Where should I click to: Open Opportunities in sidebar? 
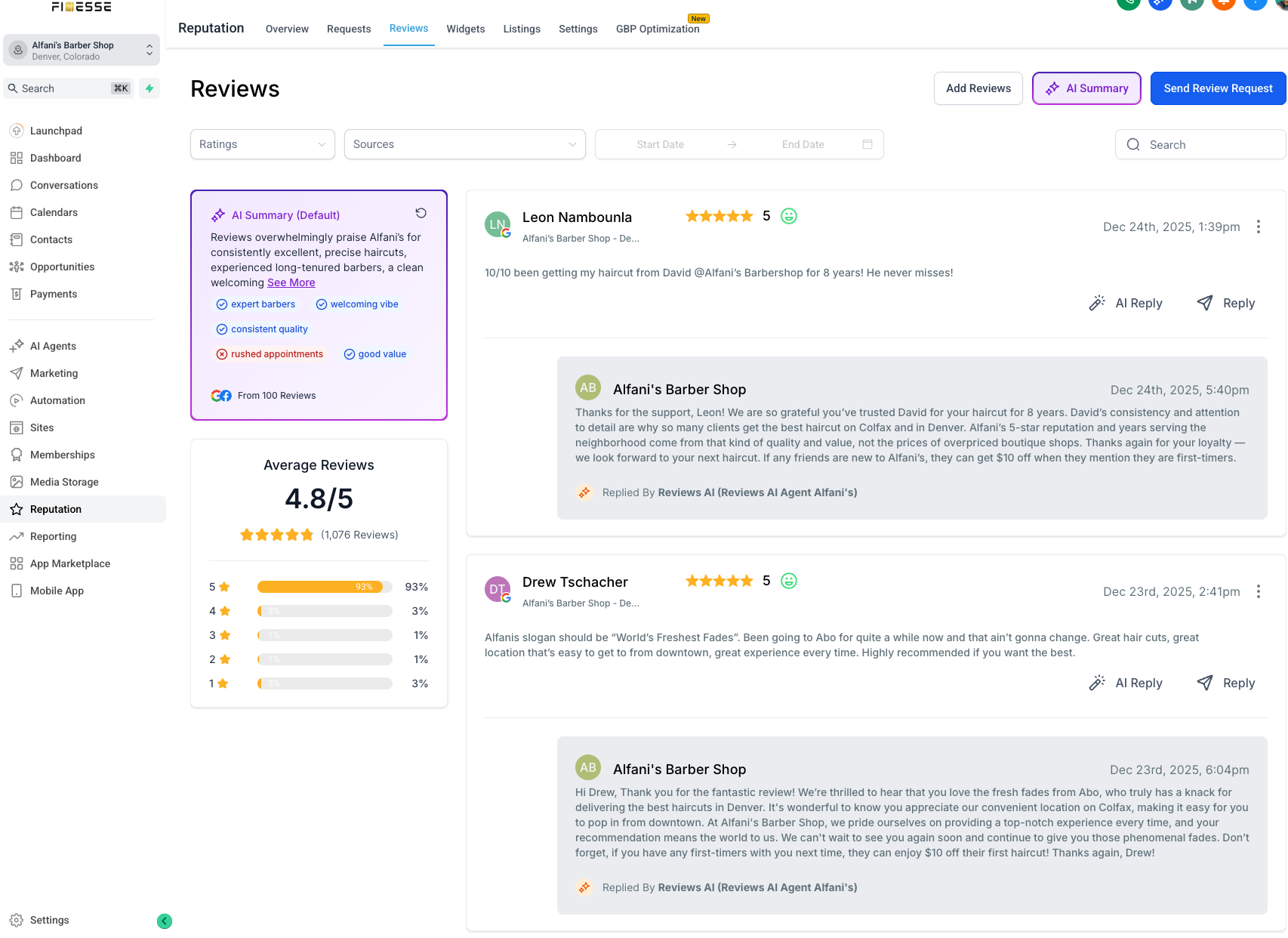pyautogui.click(x=83, y=267)
